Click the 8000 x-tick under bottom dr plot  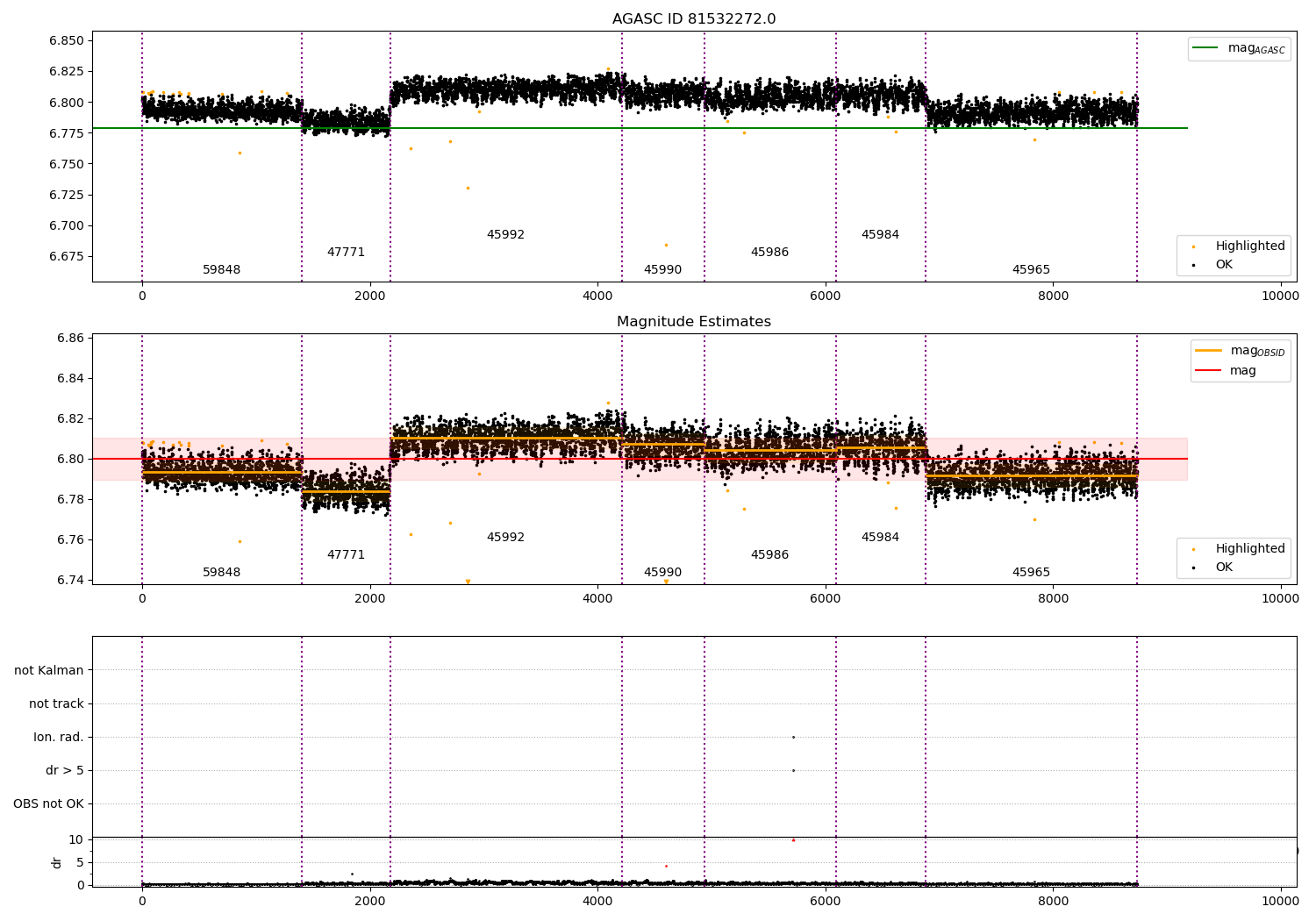(1053, 900)
